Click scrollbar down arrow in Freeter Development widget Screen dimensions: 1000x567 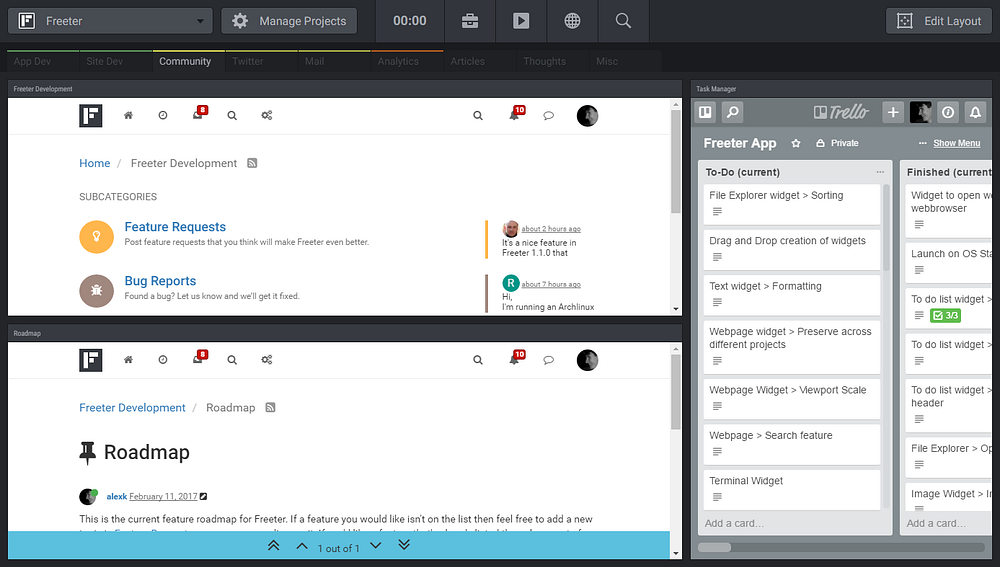[676, 309]
